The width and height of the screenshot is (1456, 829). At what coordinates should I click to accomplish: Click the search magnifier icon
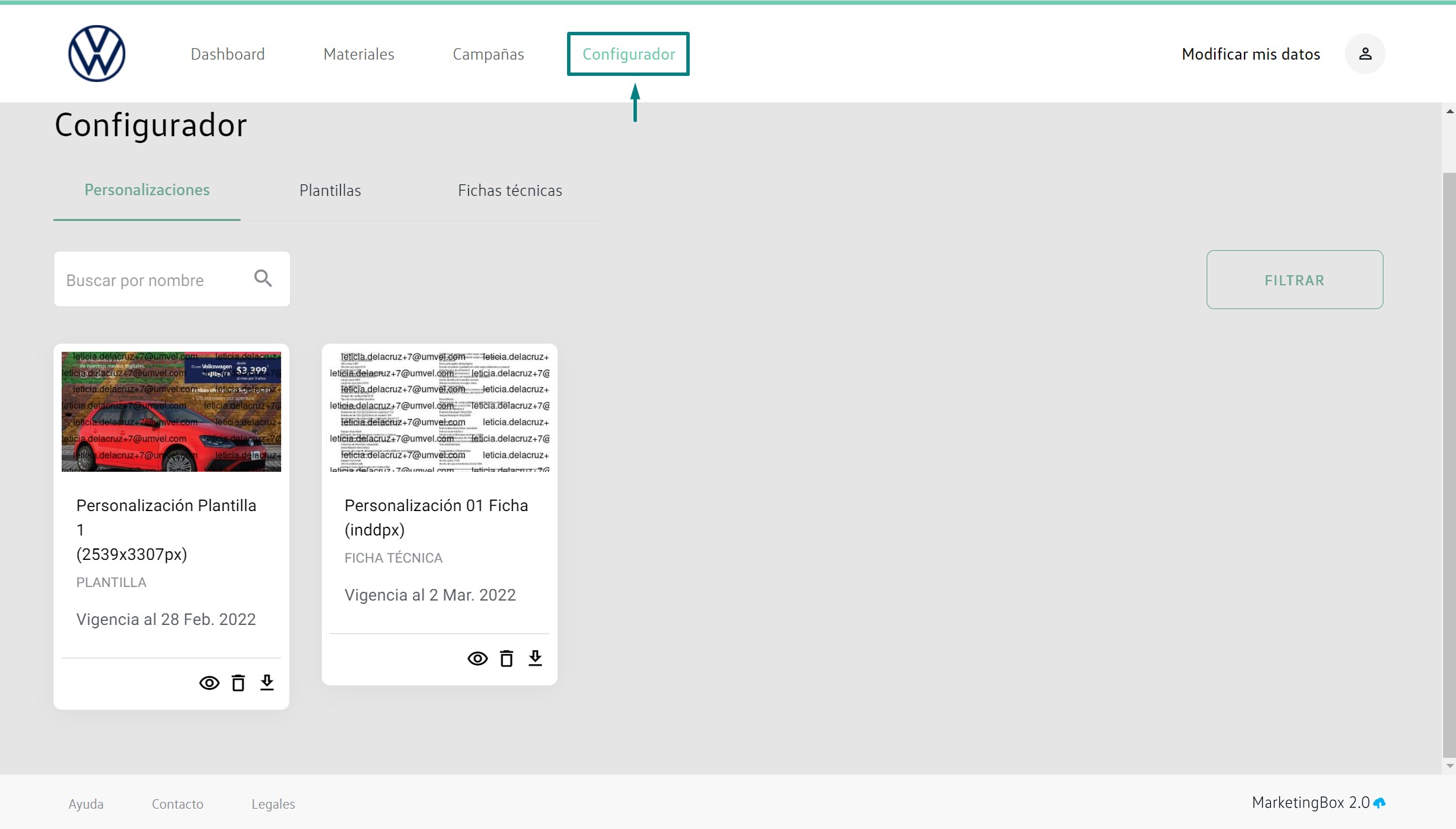263,279
